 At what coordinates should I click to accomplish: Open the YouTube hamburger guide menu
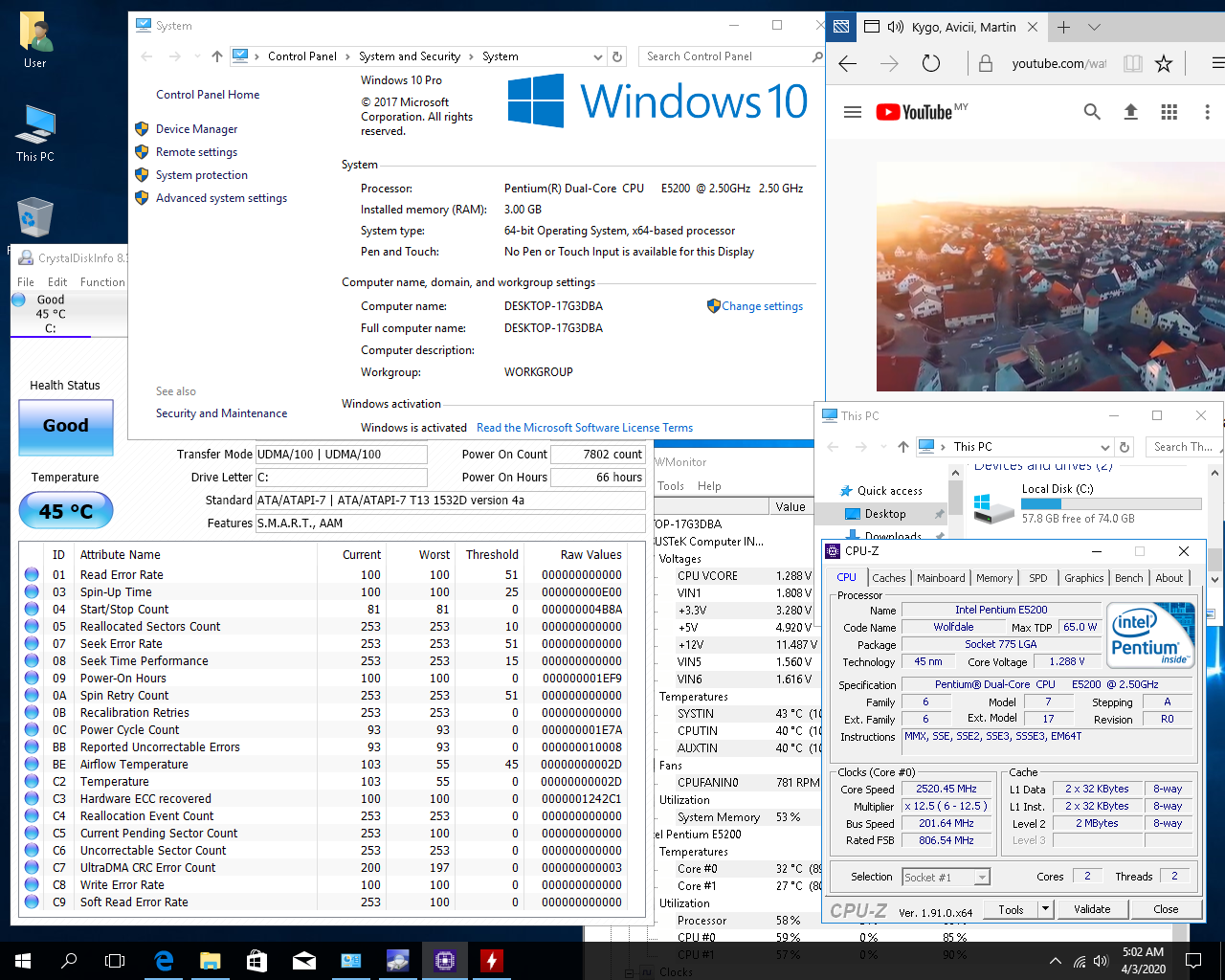click(852, 112)
